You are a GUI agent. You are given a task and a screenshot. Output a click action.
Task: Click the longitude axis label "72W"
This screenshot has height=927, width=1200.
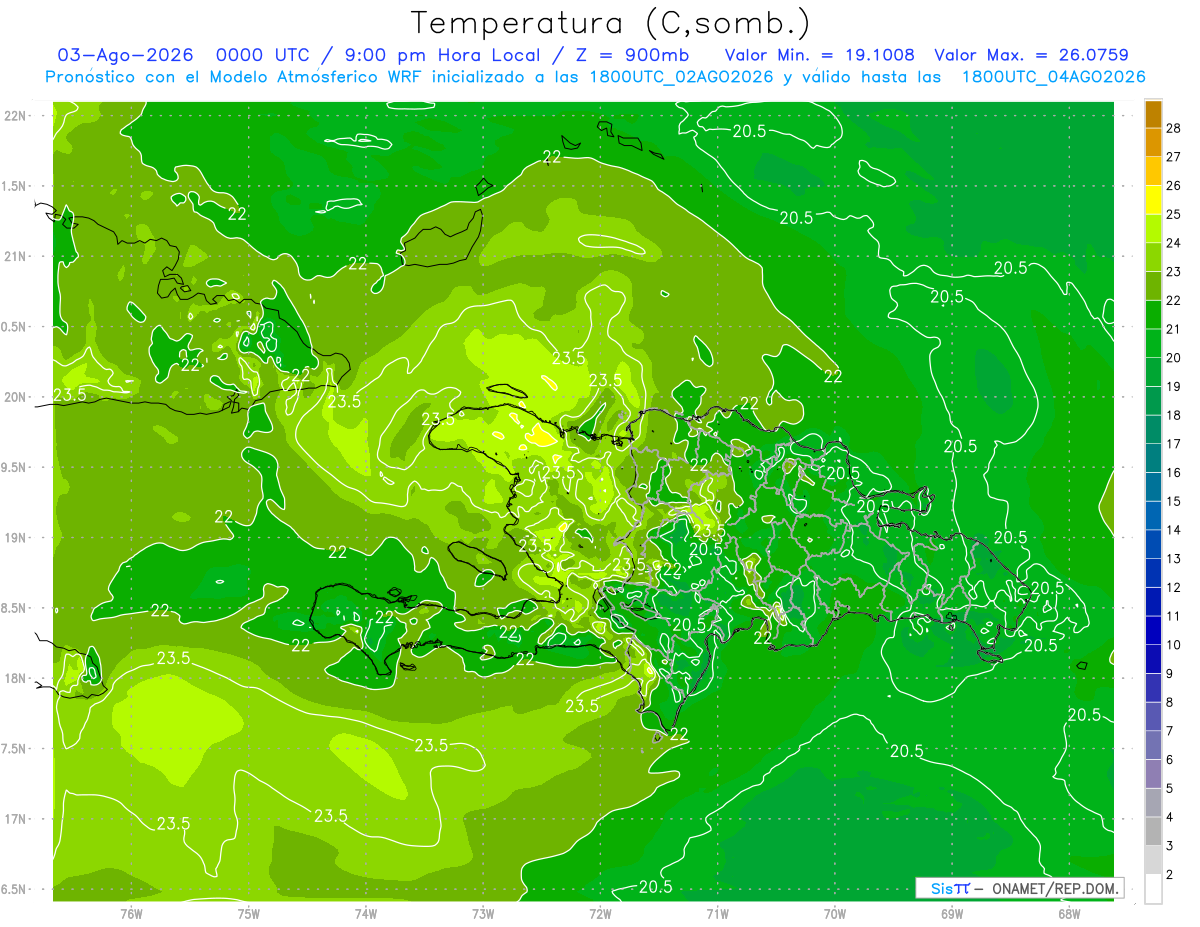tap(600, 913)
